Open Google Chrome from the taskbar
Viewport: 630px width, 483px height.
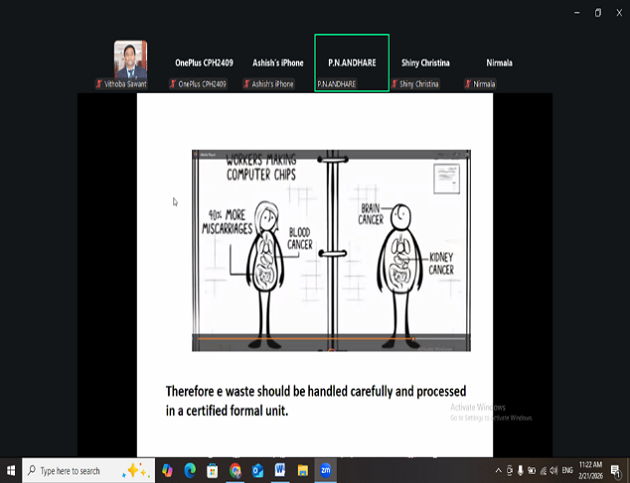(235, 470)
